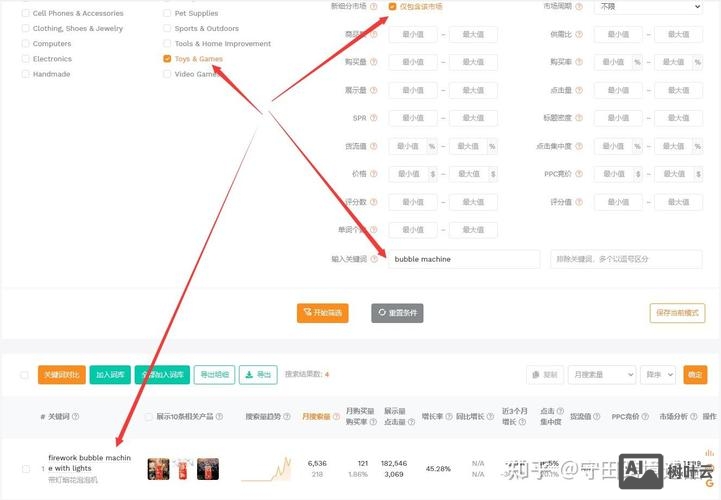Click the help icon beside PPC竞价 filter label
The width and height of the screenshot is (721, 500).
click(577, 174)
